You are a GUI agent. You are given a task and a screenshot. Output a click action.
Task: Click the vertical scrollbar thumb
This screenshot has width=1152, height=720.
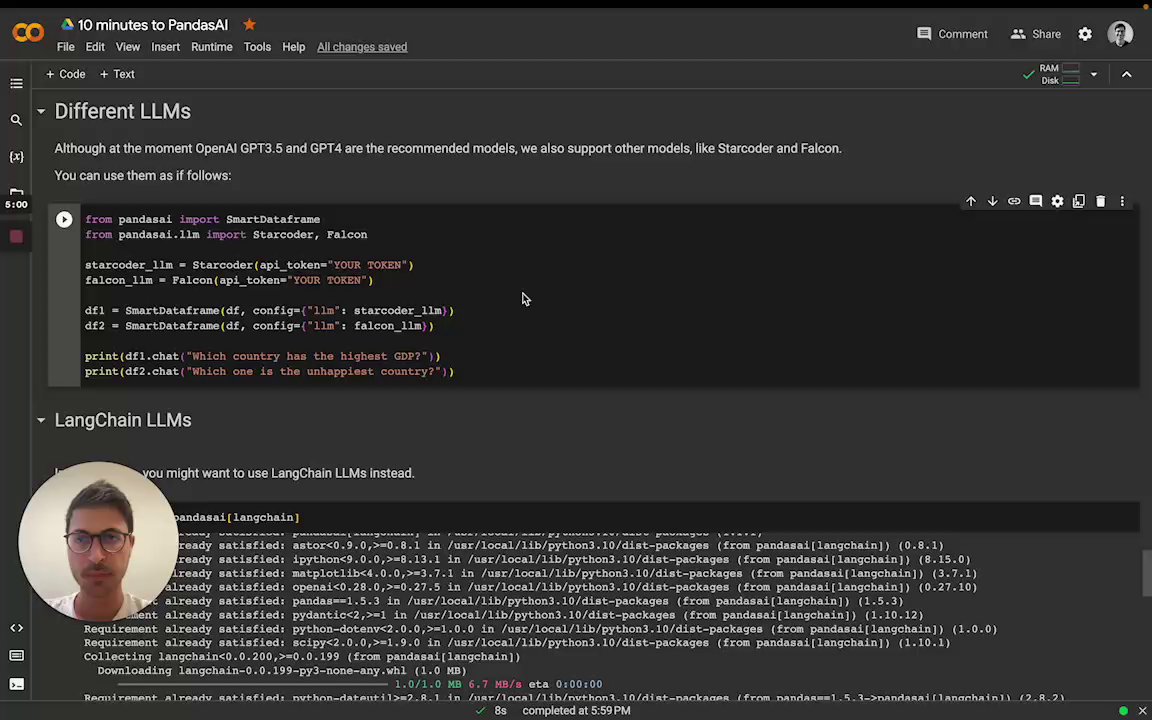point(1147,573)
